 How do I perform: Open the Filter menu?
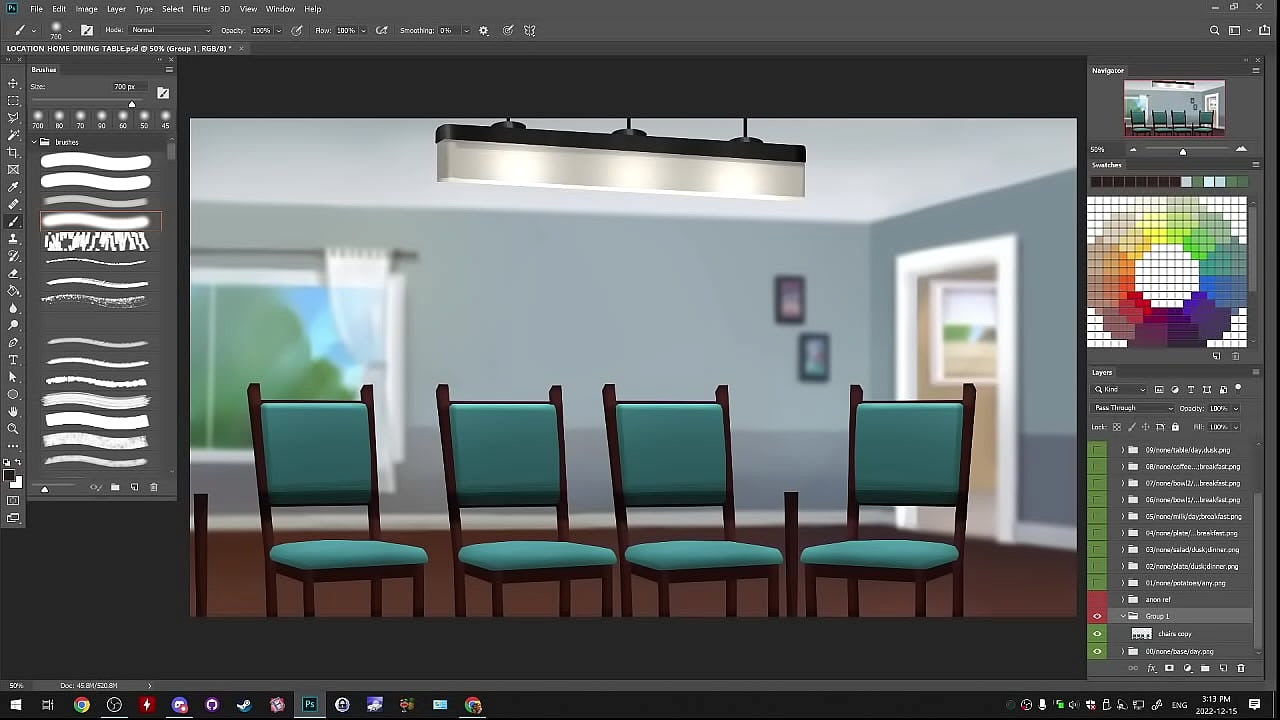201,9
